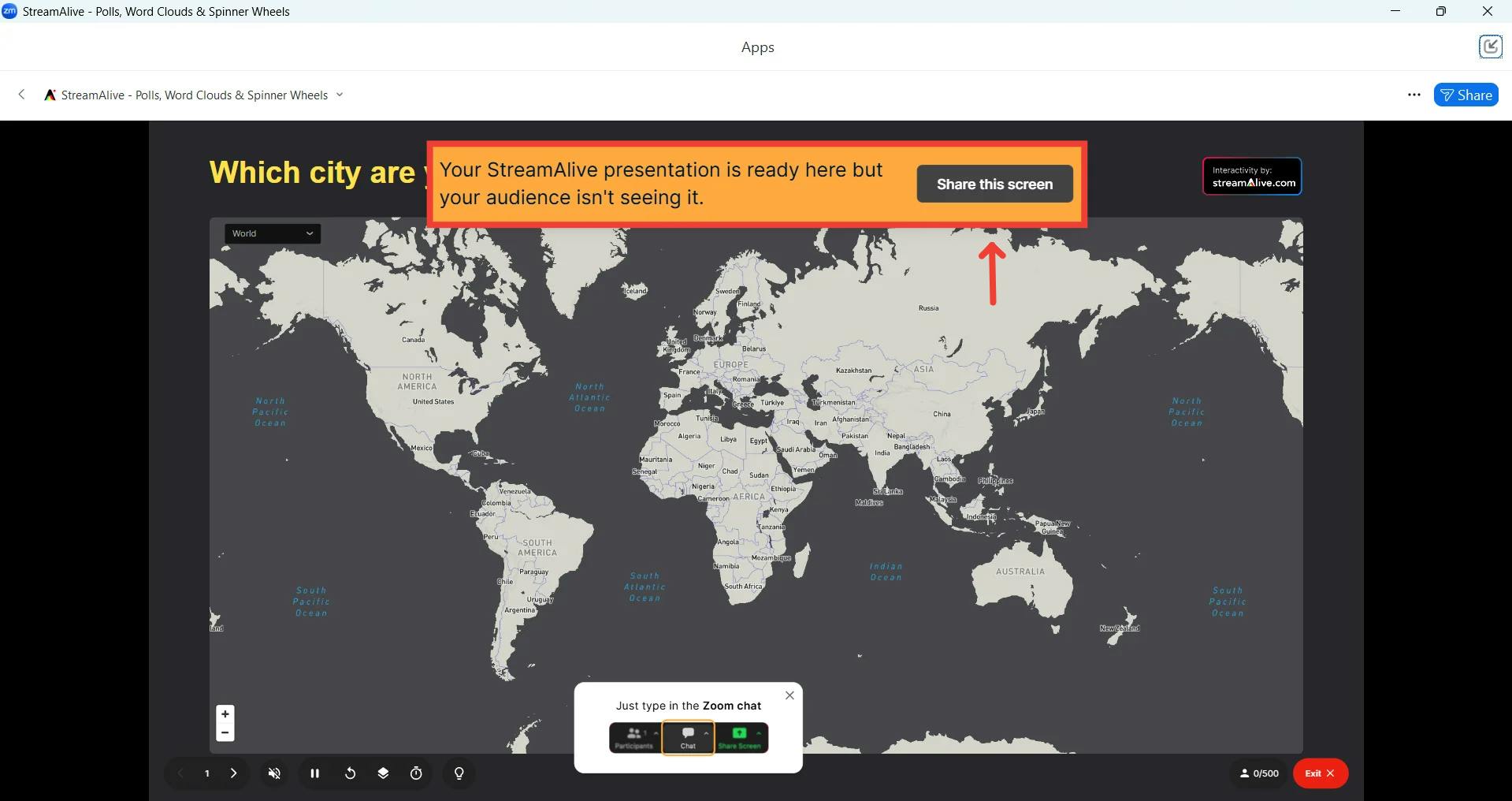Open the World region dropdown

point(273,233)
